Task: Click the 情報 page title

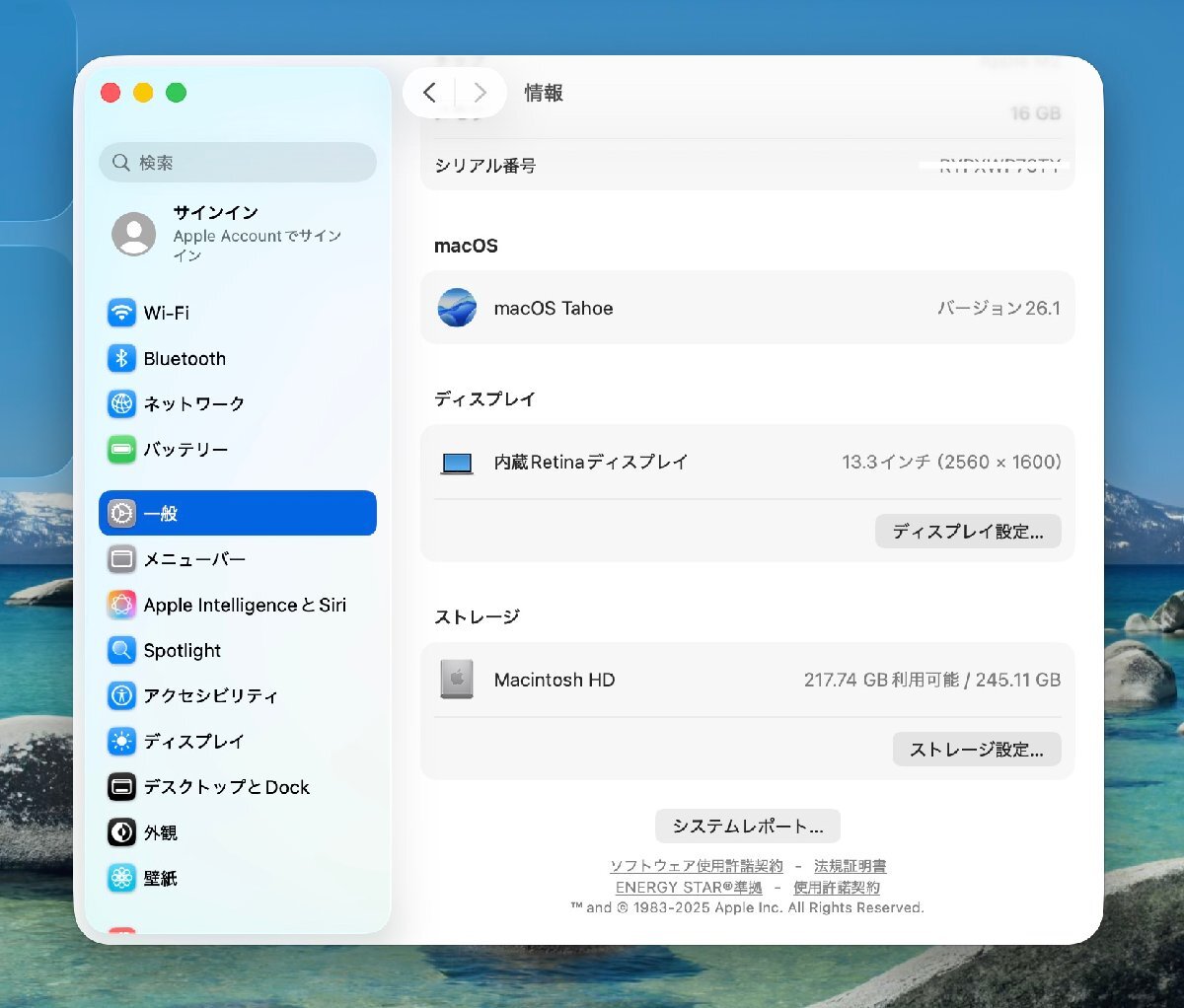Action: pos(544,93)
